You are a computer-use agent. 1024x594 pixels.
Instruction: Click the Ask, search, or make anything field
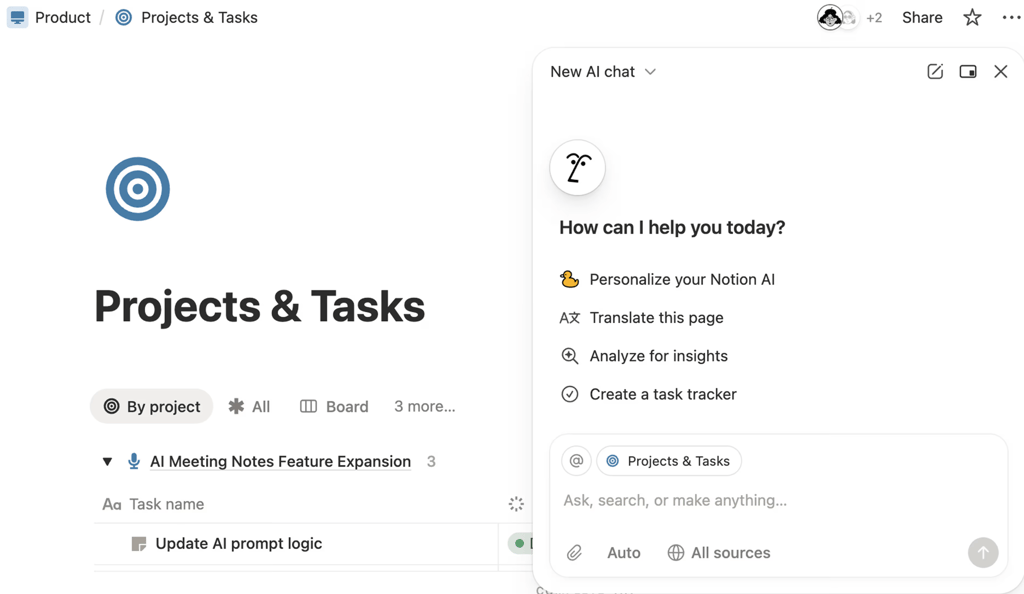[x=700, y=500]
